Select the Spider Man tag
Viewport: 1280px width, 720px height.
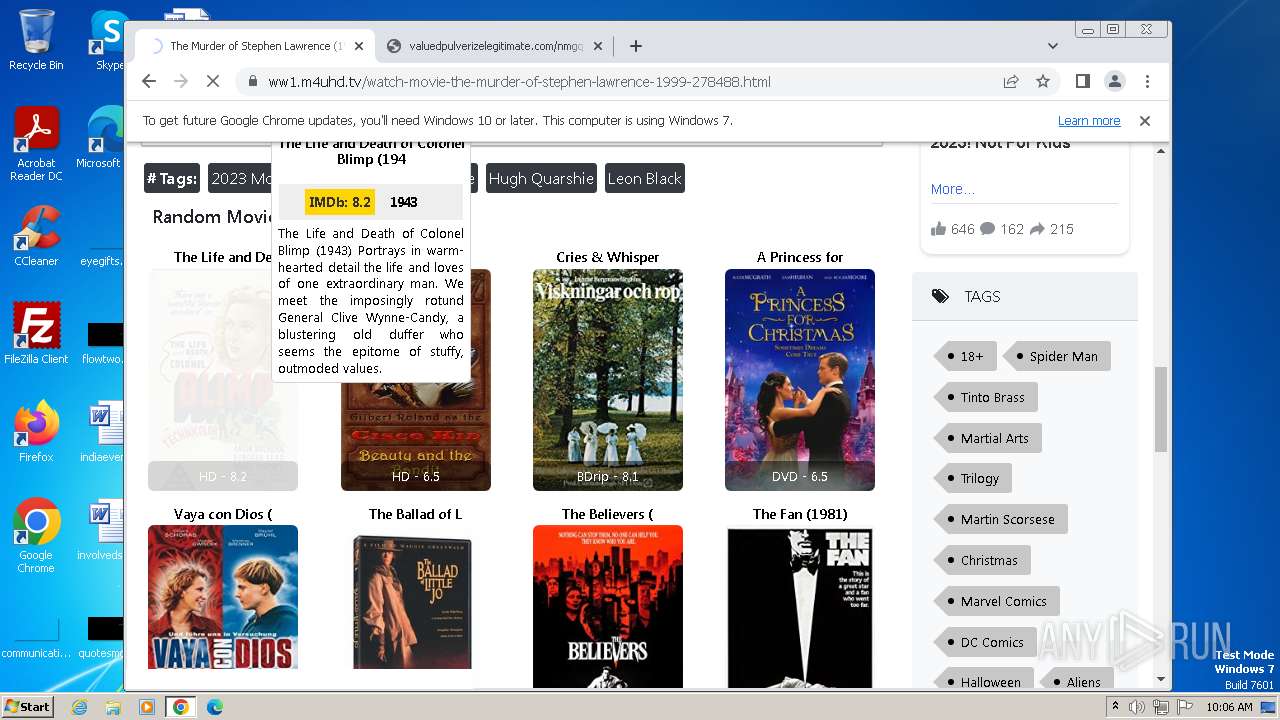click(x=1056, y=356)
